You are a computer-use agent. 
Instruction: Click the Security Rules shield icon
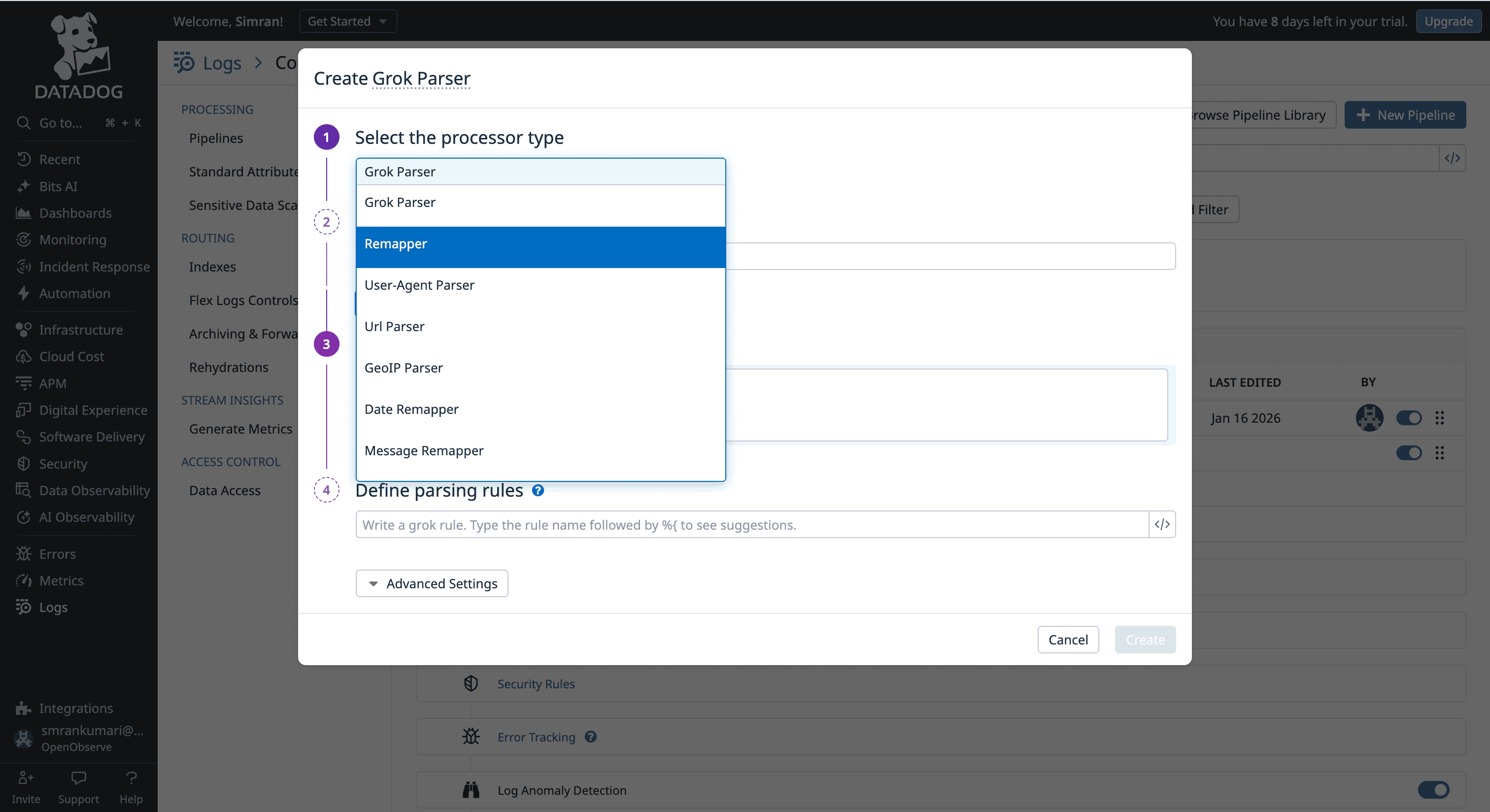(x=471, y=683)
